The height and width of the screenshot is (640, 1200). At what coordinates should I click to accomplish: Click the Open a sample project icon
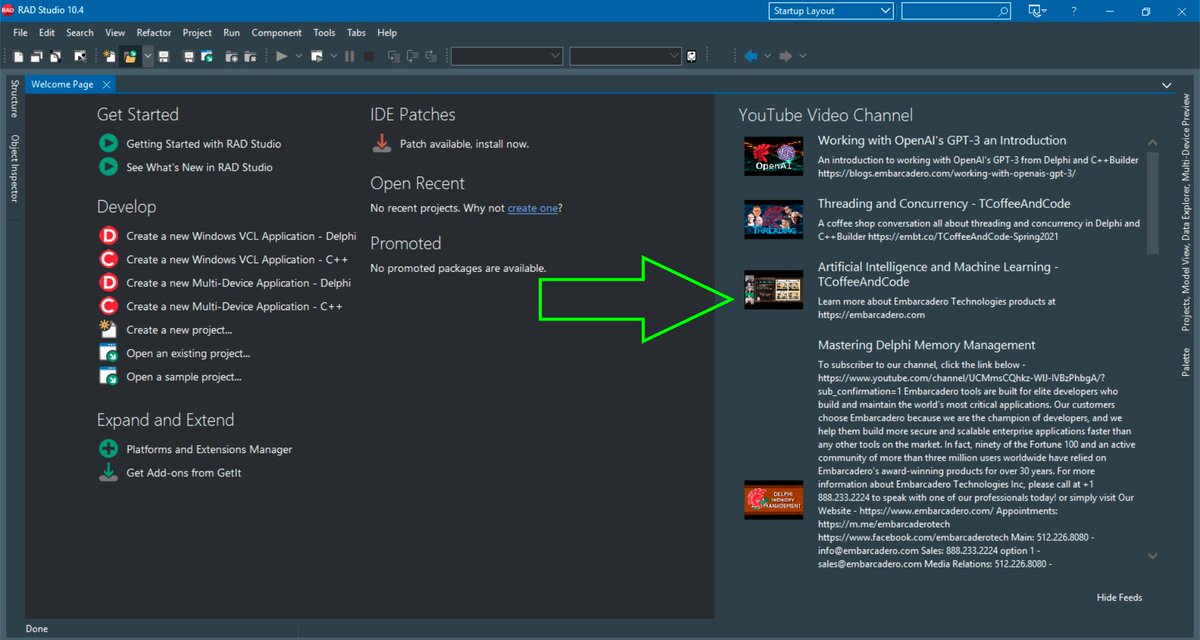click(108, 376)
